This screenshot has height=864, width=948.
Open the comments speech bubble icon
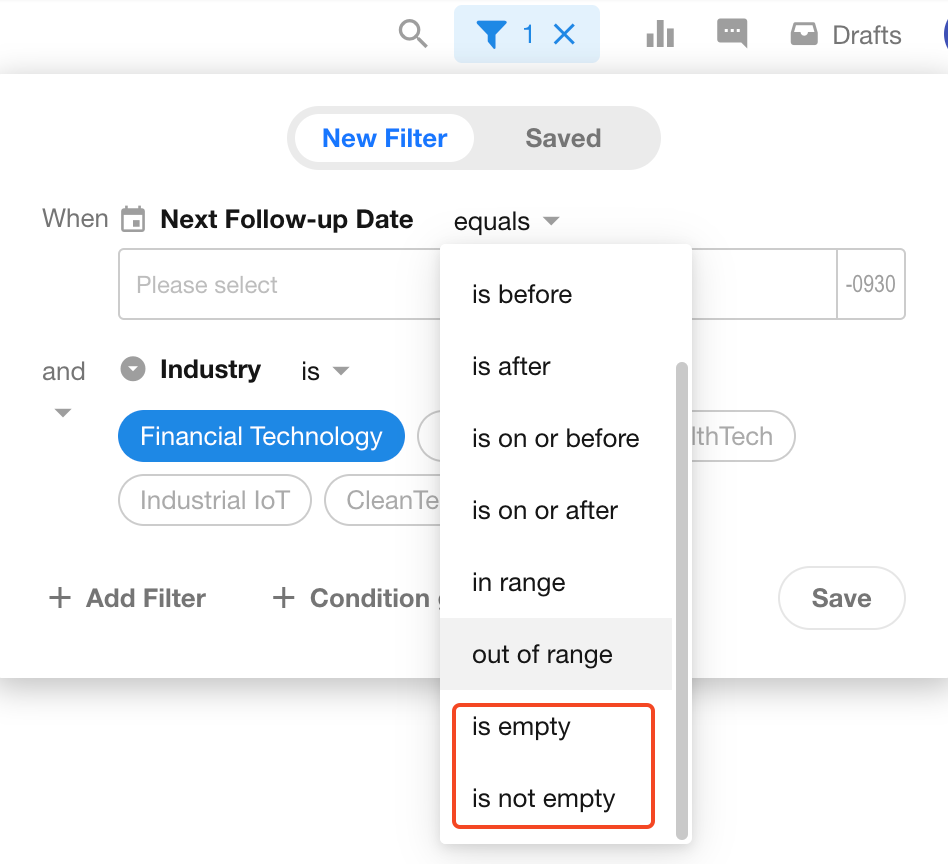coord(732,34)
